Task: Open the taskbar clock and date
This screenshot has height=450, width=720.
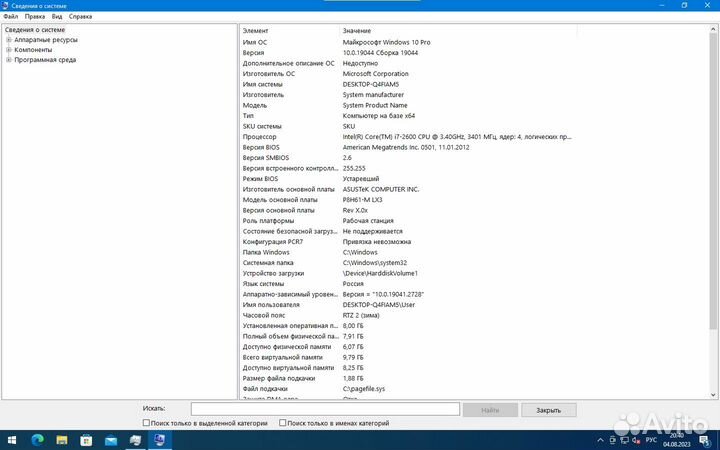Action: click(x=676, y=440)
